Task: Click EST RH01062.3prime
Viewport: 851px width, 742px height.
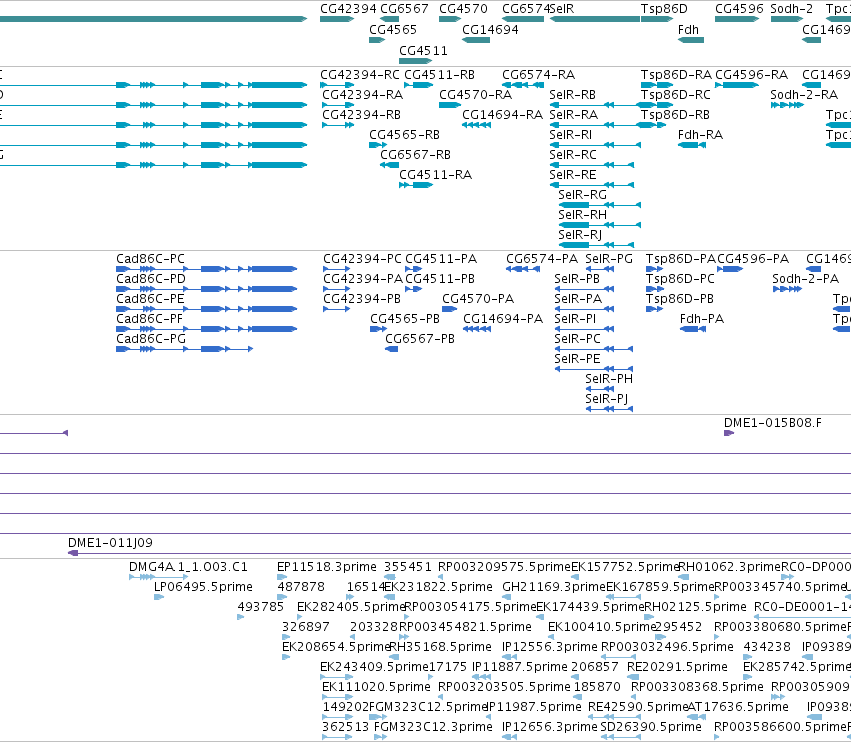Action: (x=729, y=567)
